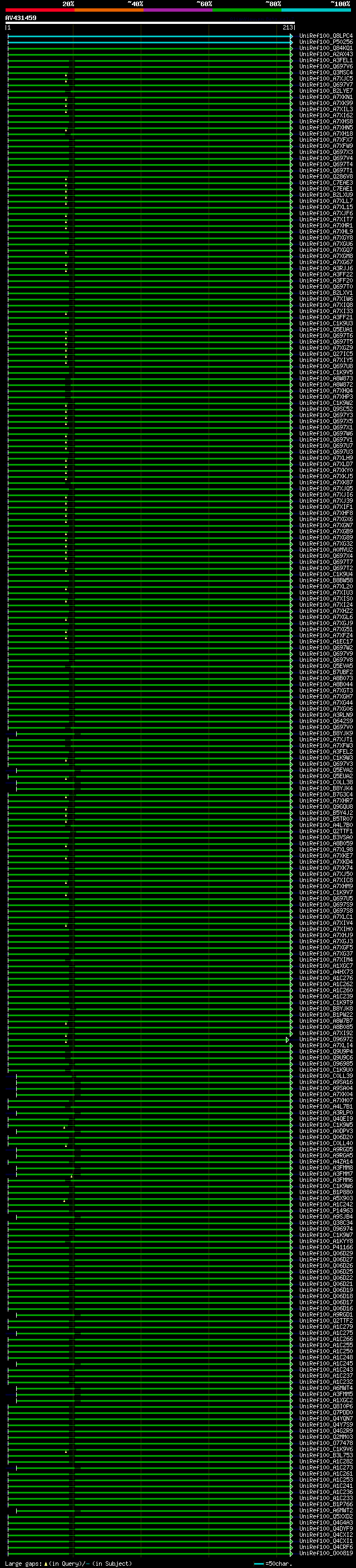Click hit label UniRef100_Q697V6
The image size is (356, 1568).
[317, 67]
